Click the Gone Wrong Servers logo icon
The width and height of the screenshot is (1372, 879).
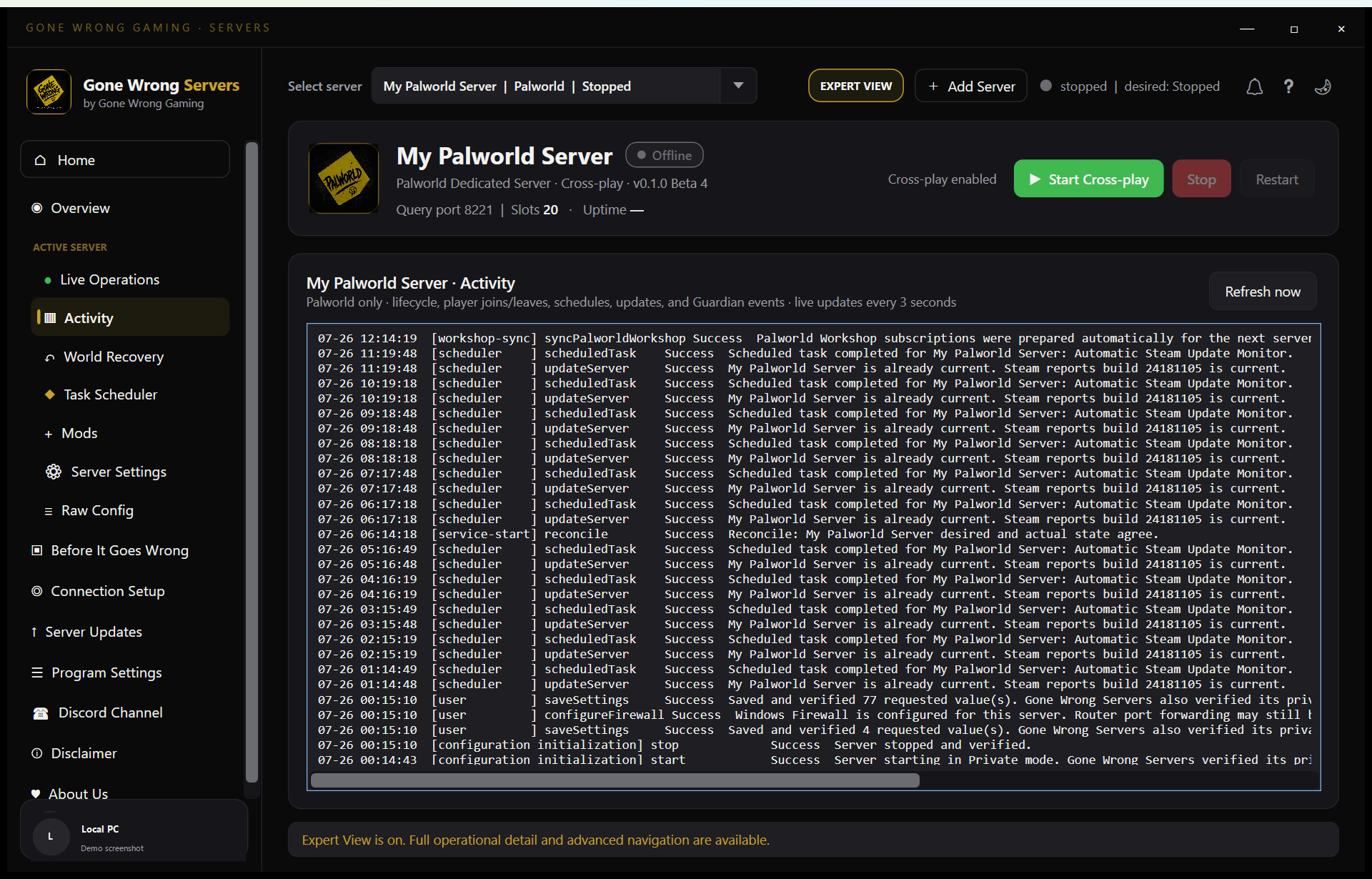tap(49, 92)
